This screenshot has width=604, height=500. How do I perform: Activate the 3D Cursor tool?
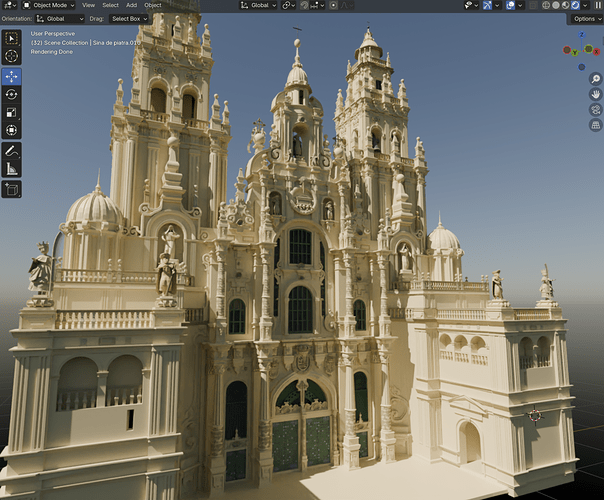(12, 56)
